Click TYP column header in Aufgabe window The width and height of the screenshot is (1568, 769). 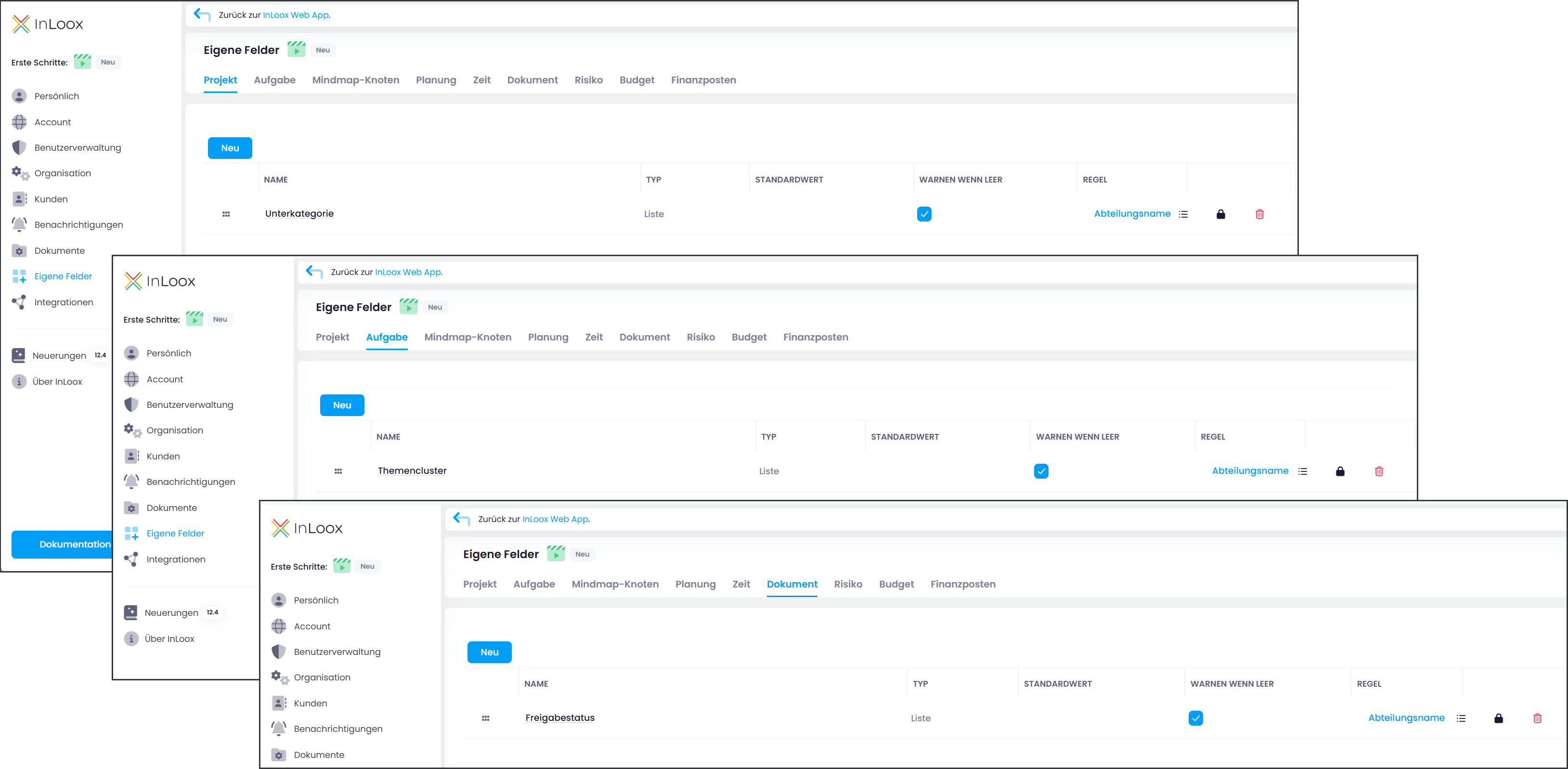point(768,437)
